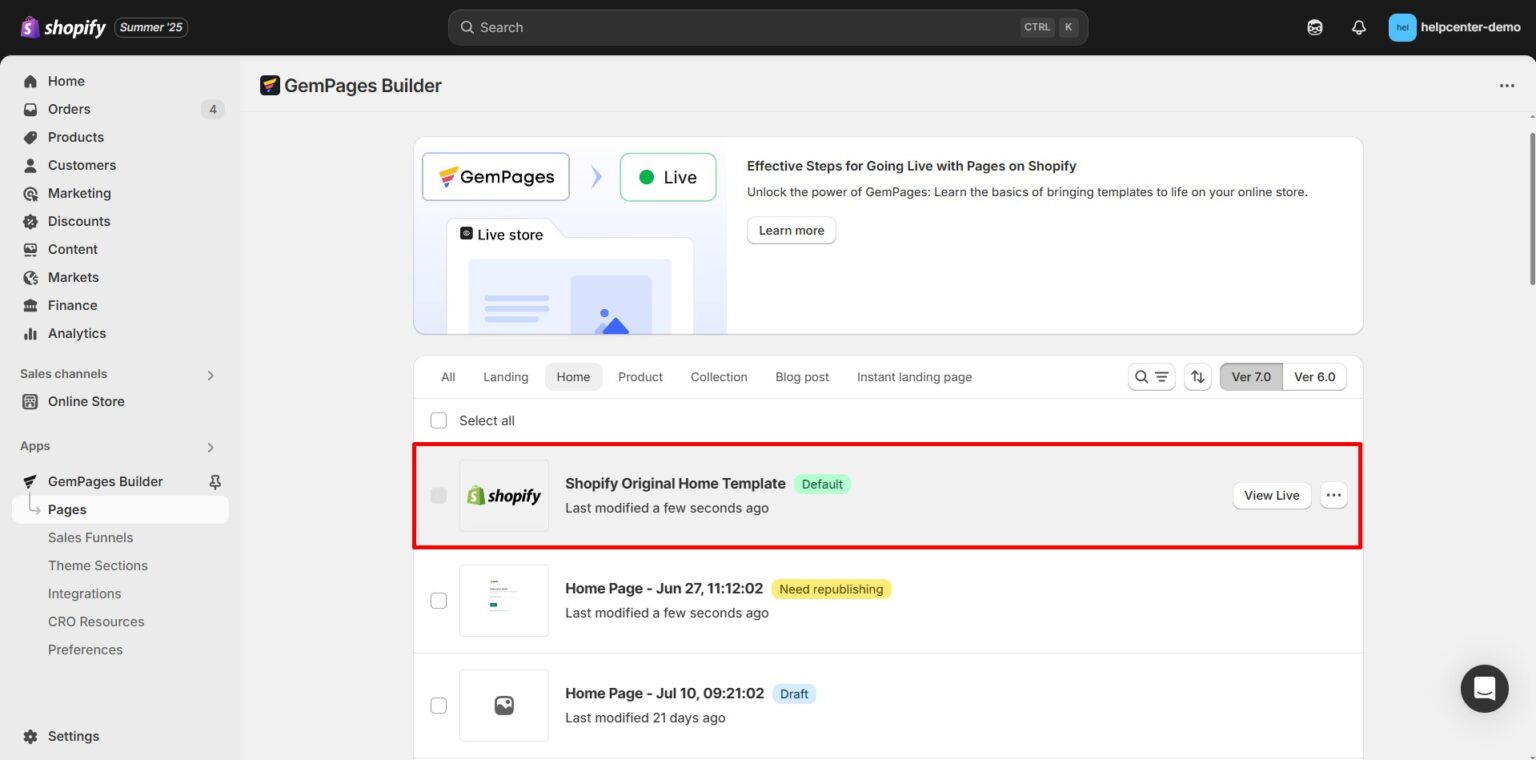Tick the checkbox for Shopify Original Home Template
Screen dimensions: 1536x760
coord(438,495)
